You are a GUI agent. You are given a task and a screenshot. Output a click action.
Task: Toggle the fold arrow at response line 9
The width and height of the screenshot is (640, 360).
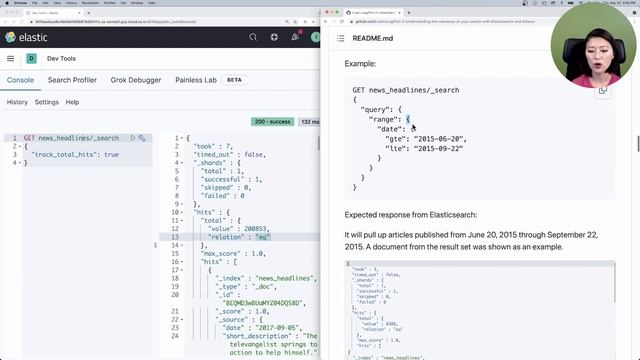(182, 204)
